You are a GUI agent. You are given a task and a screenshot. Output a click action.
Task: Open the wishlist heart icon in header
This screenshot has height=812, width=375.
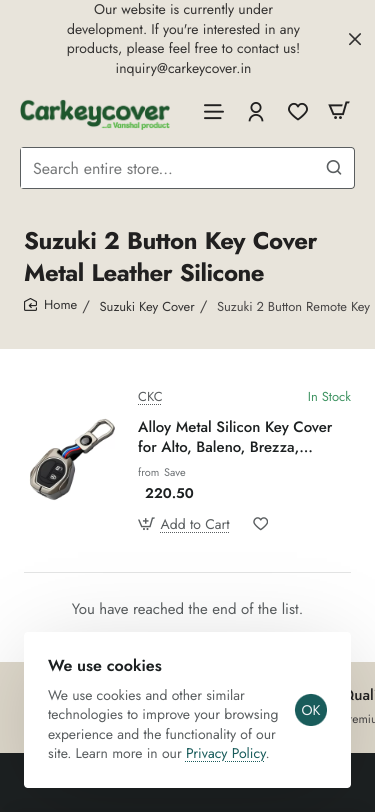coord(298,112)
